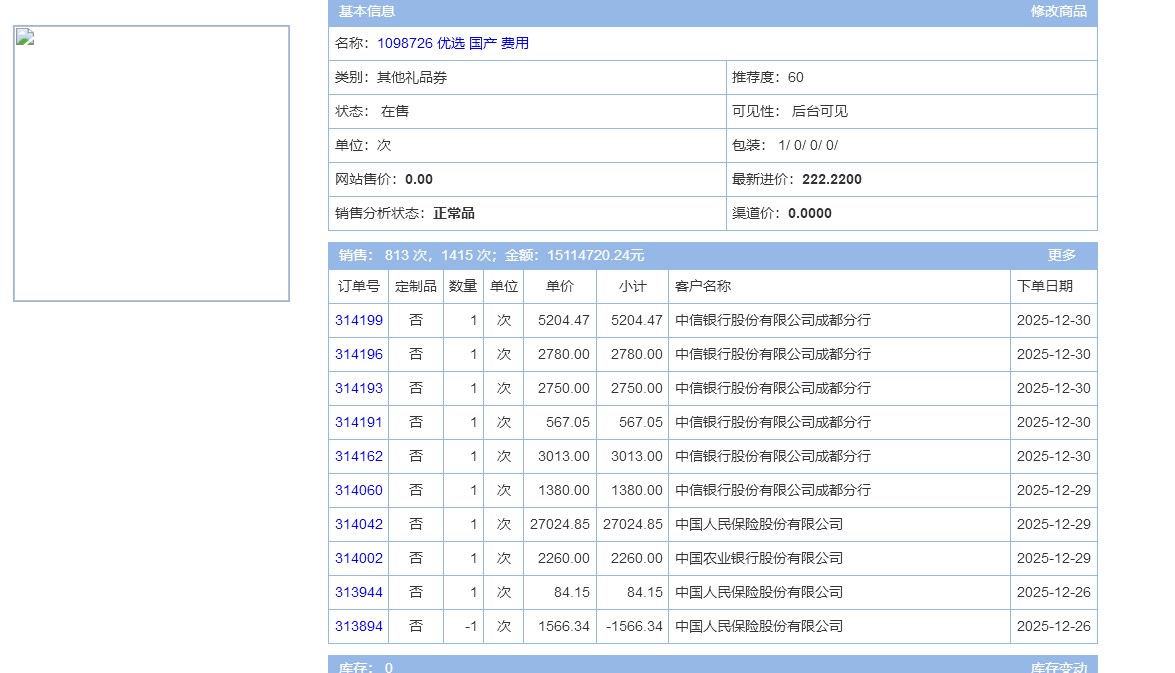1175x673 pixels.
Task: Open order 314193 details
Action: coord(359,389)
